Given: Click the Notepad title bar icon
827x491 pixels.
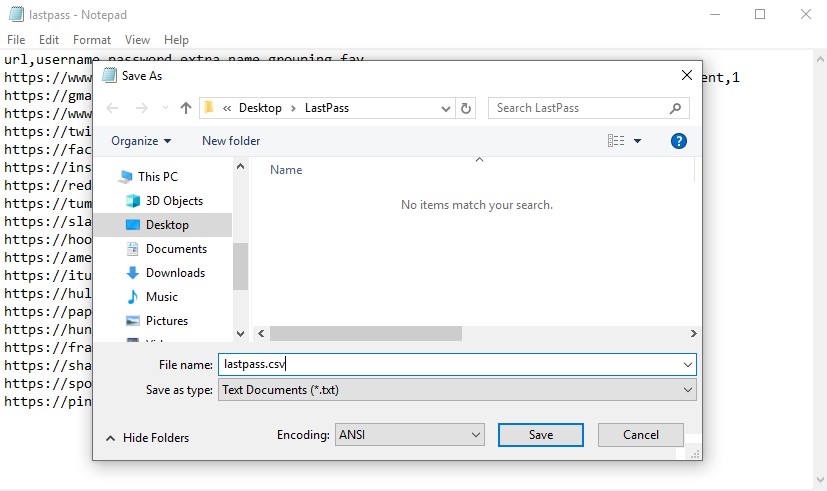Looking at the screenshot, I should coord(16,14).
